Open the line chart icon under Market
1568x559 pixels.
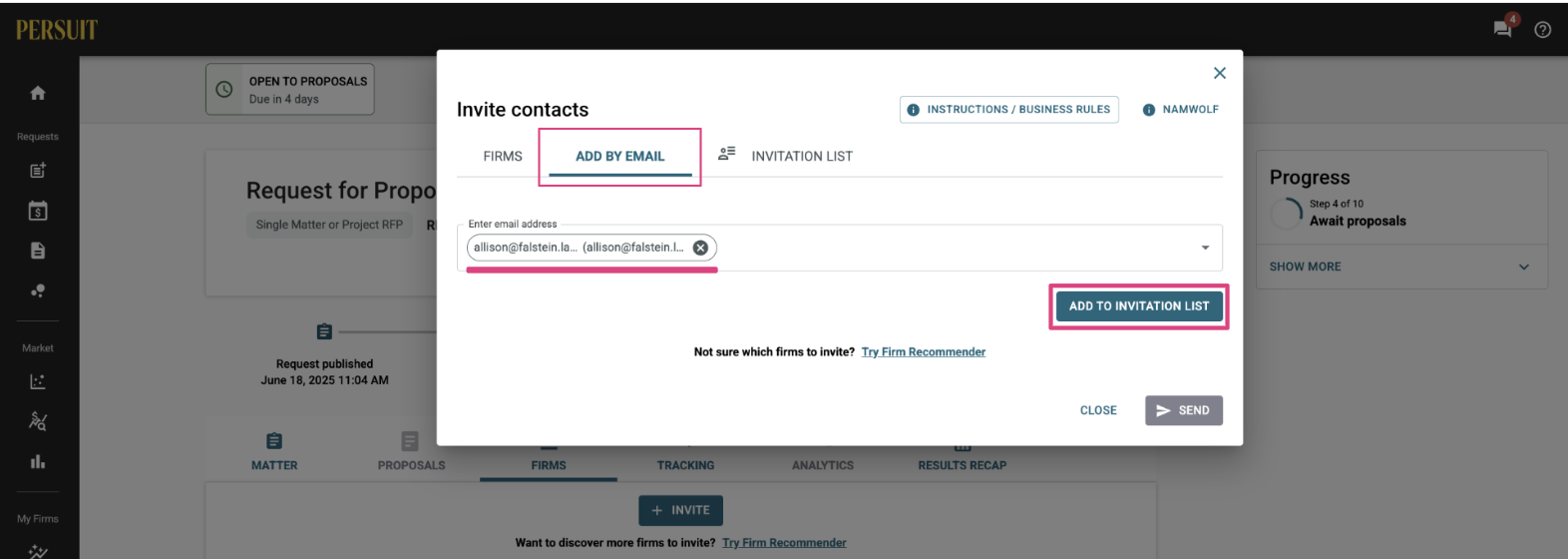[38, 381]
